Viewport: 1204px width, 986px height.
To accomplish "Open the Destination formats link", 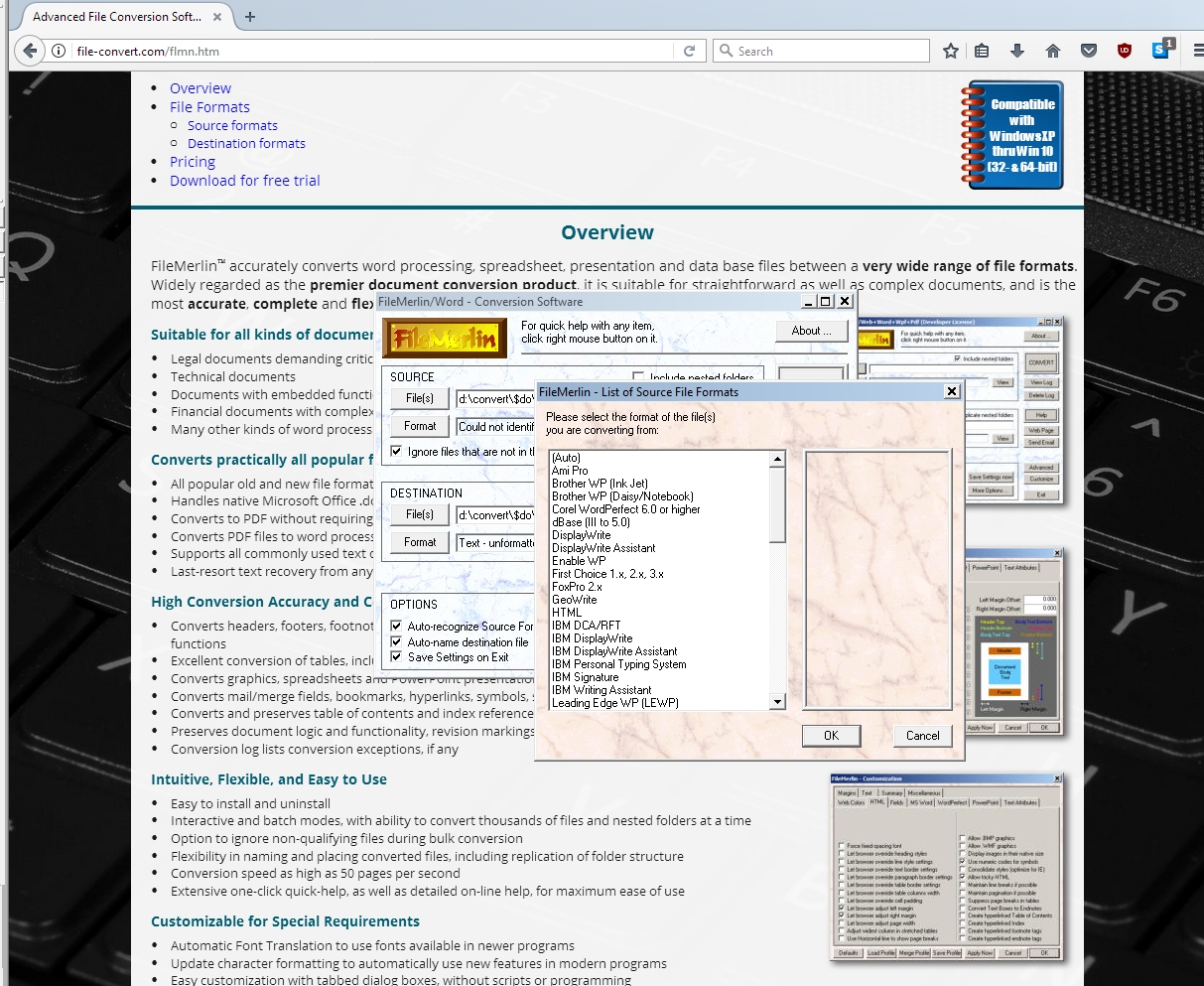I will [x=246, y=143].
